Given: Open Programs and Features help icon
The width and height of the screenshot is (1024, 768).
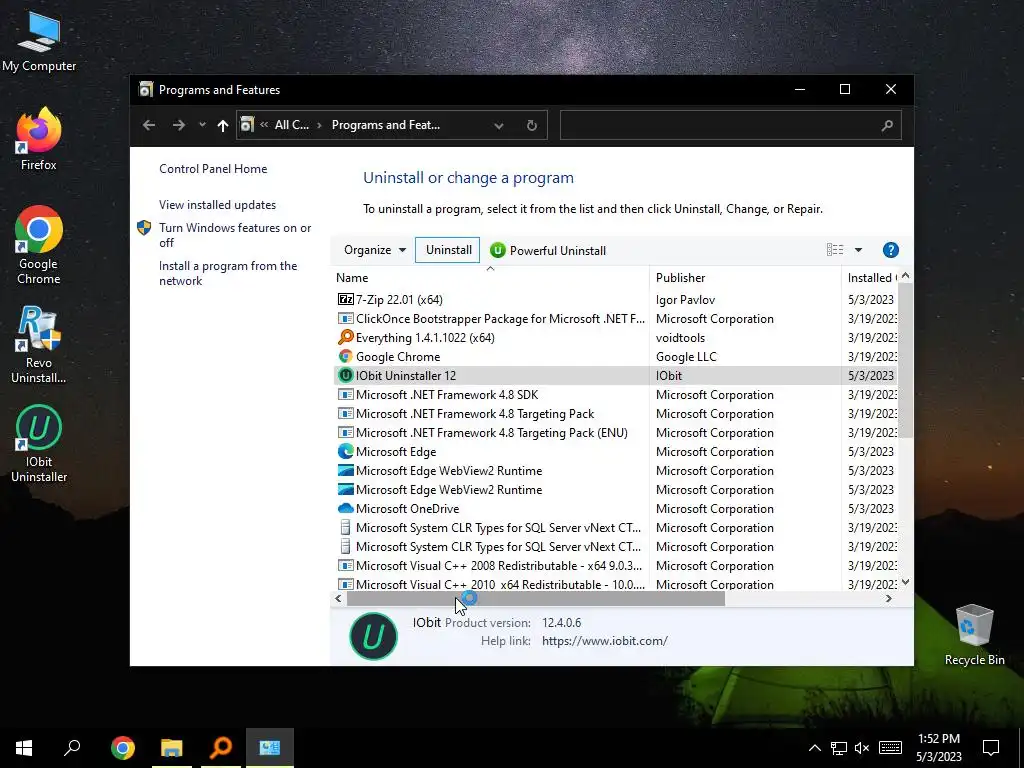Looking at the screenshot, I should (890, 250).
